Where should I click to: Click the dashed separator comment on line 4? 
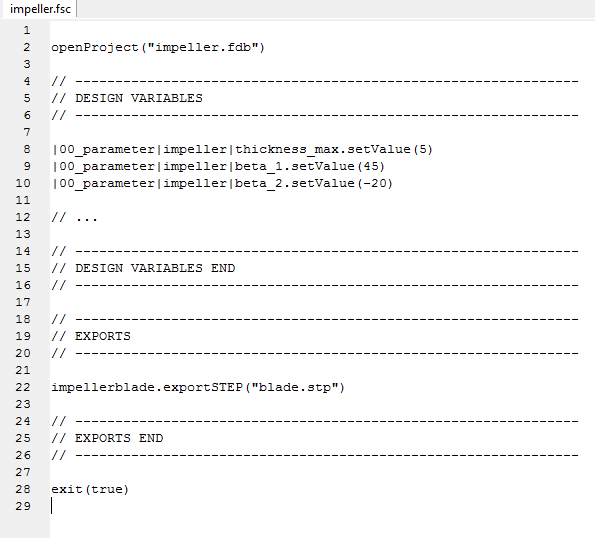(315, 81)
